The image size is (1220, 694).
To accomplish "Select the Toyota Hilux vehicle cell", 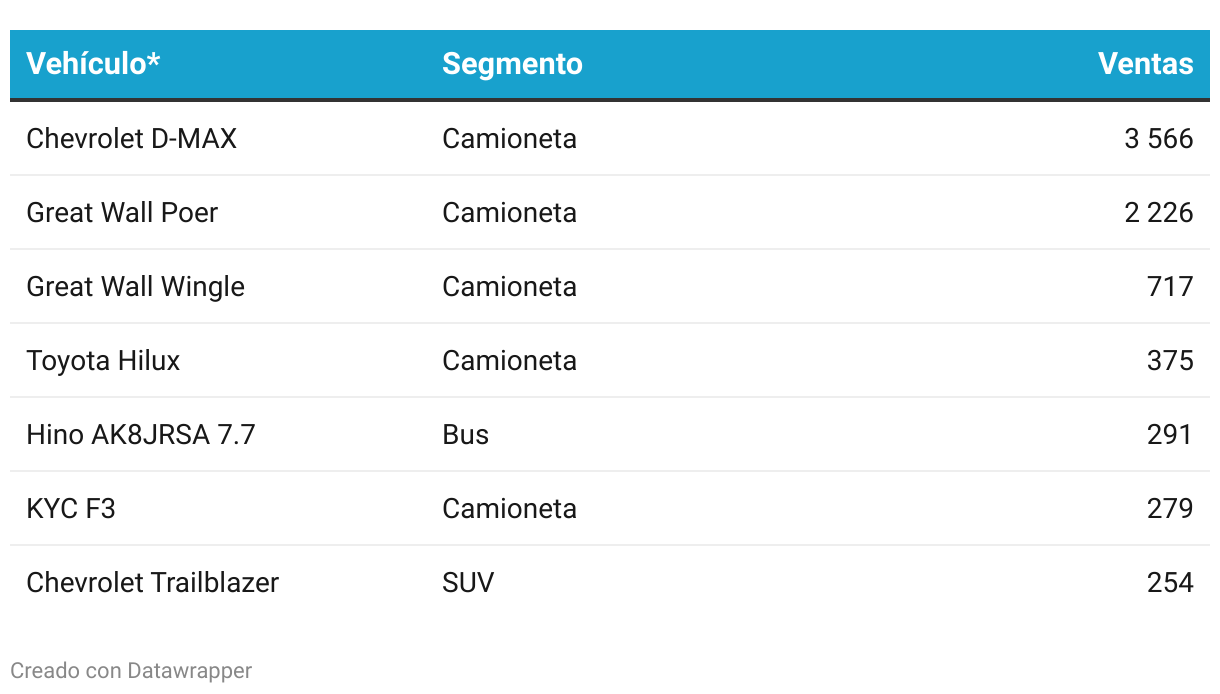I will pos(103,360).
